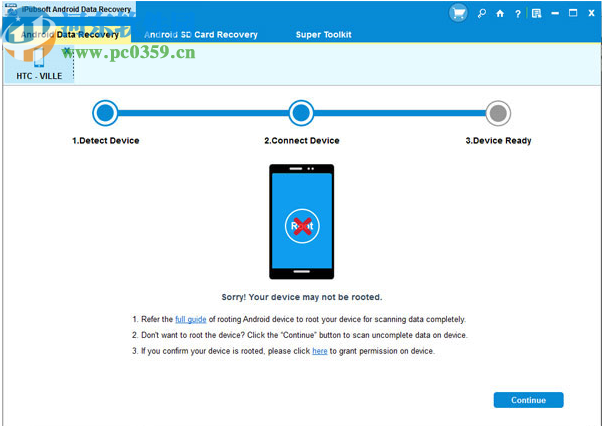
Task: Close the iPubsoft application window
Action: click(x=591, y=13)
